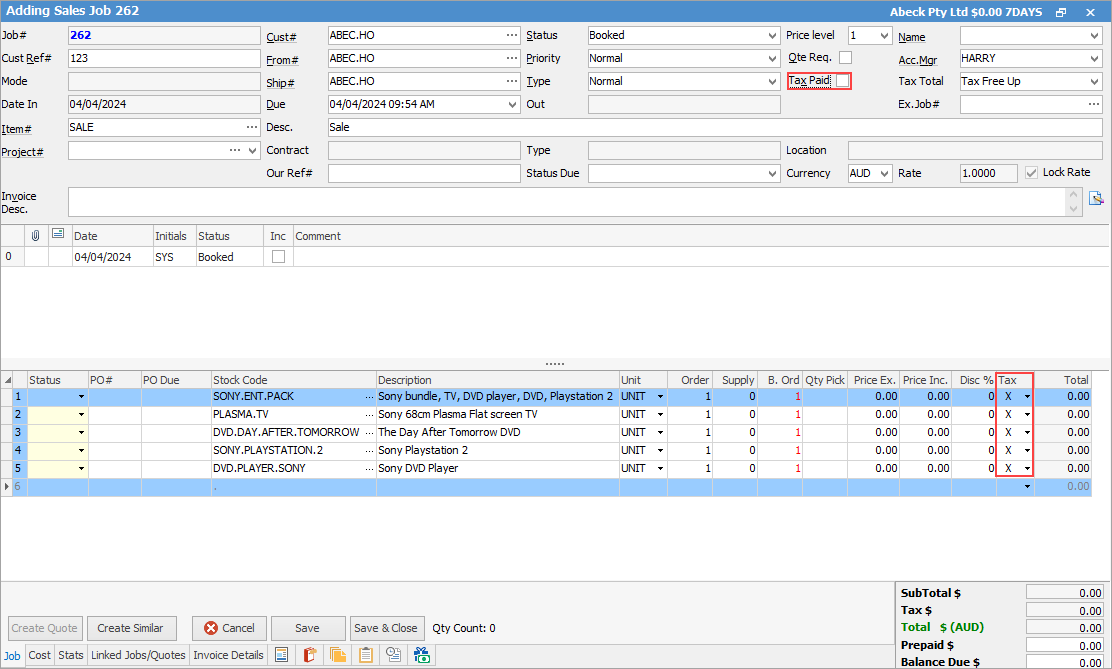Screen dimensions: 1112x669
Task: Switch to the Invoice Details tab
Action: pos(229,656)
